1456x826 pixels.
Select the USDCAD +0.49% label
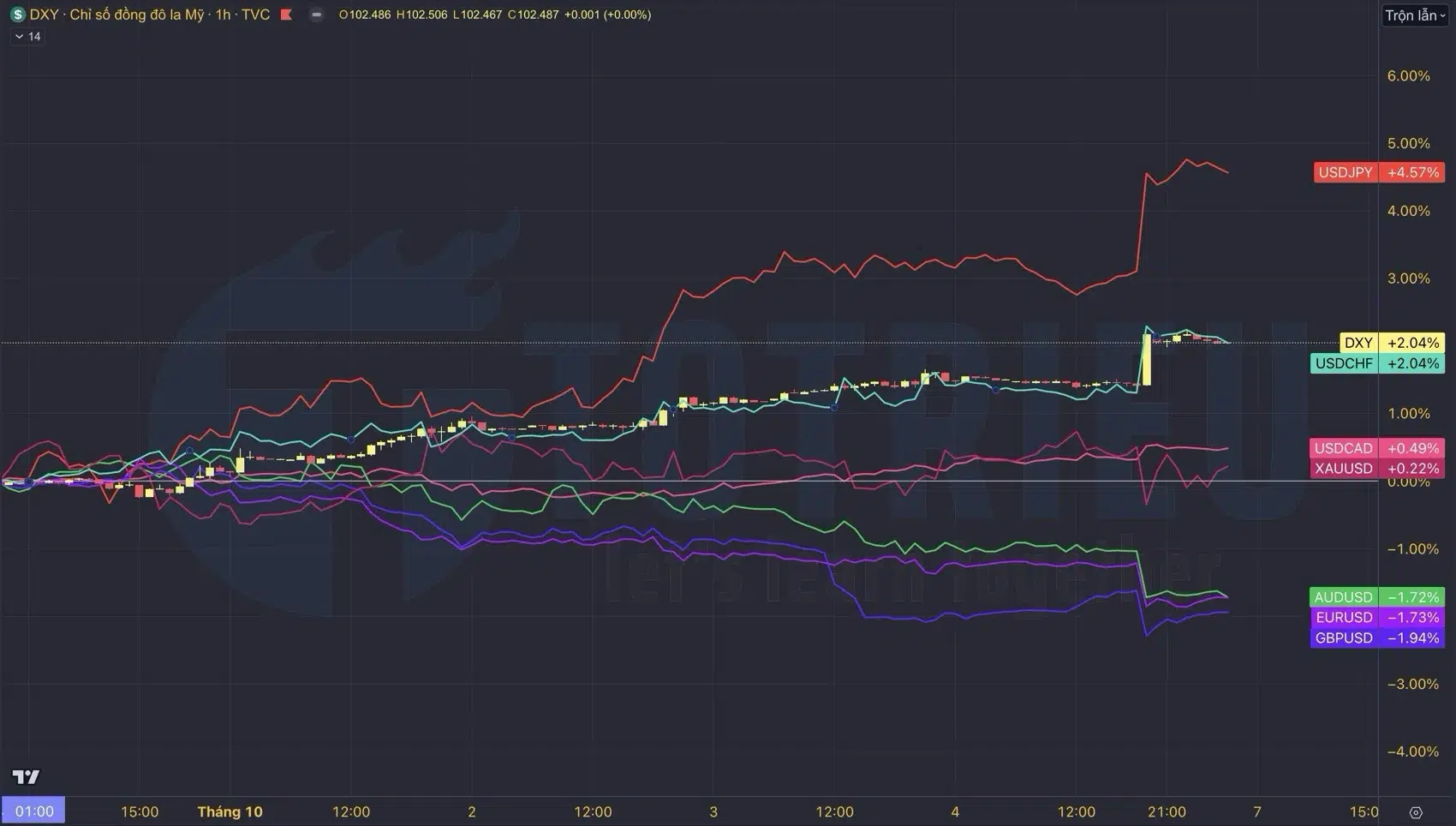click(x=1377, y=448)
